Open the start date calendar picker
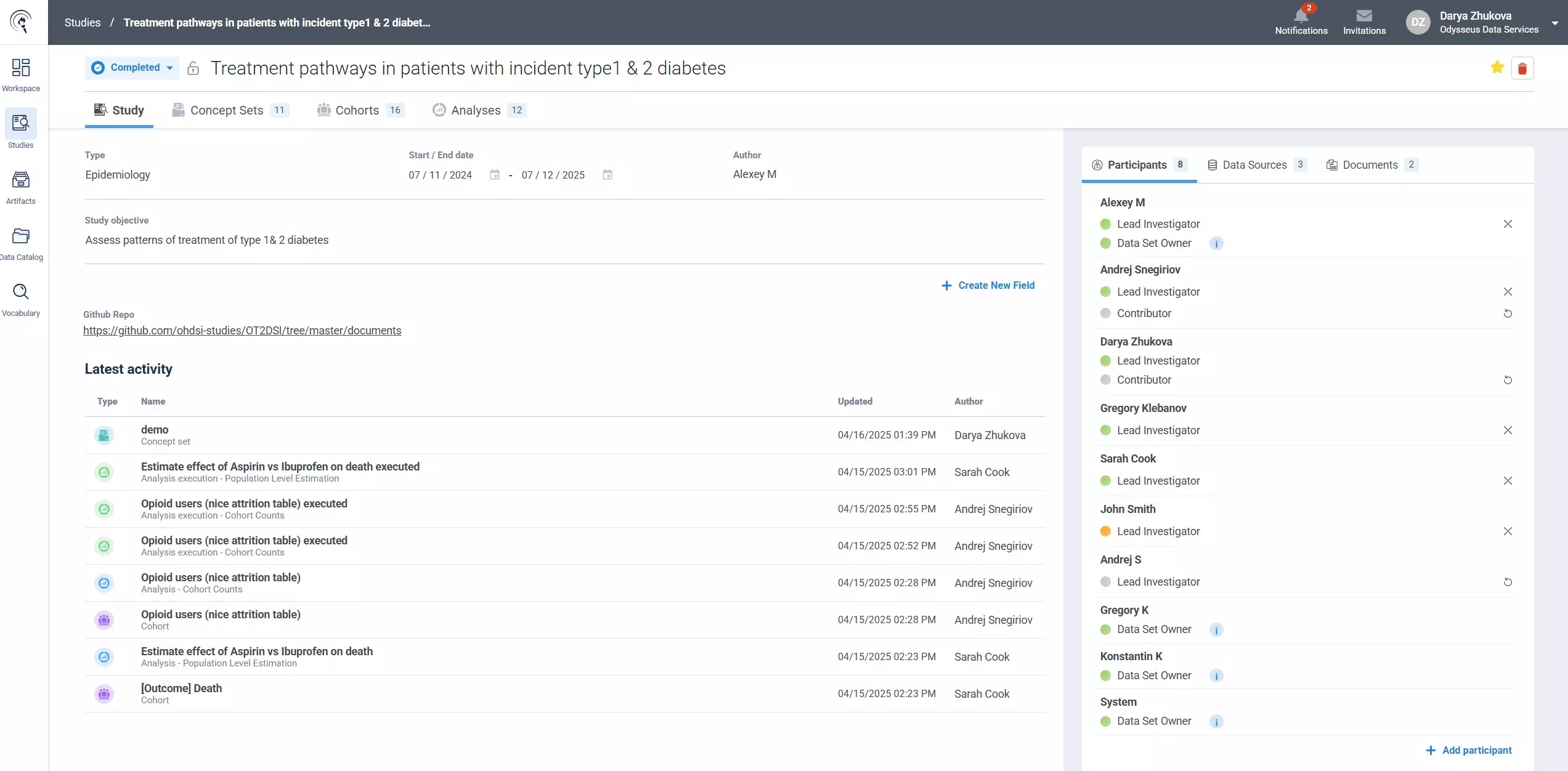The height and width of the screenshot is (771, 1568). coord(494,175)
